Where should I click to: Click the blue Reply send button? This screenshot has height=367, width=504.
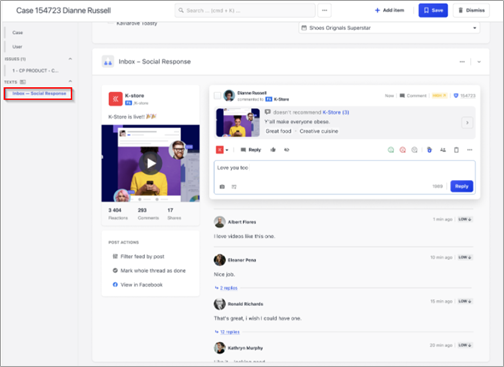462,186
